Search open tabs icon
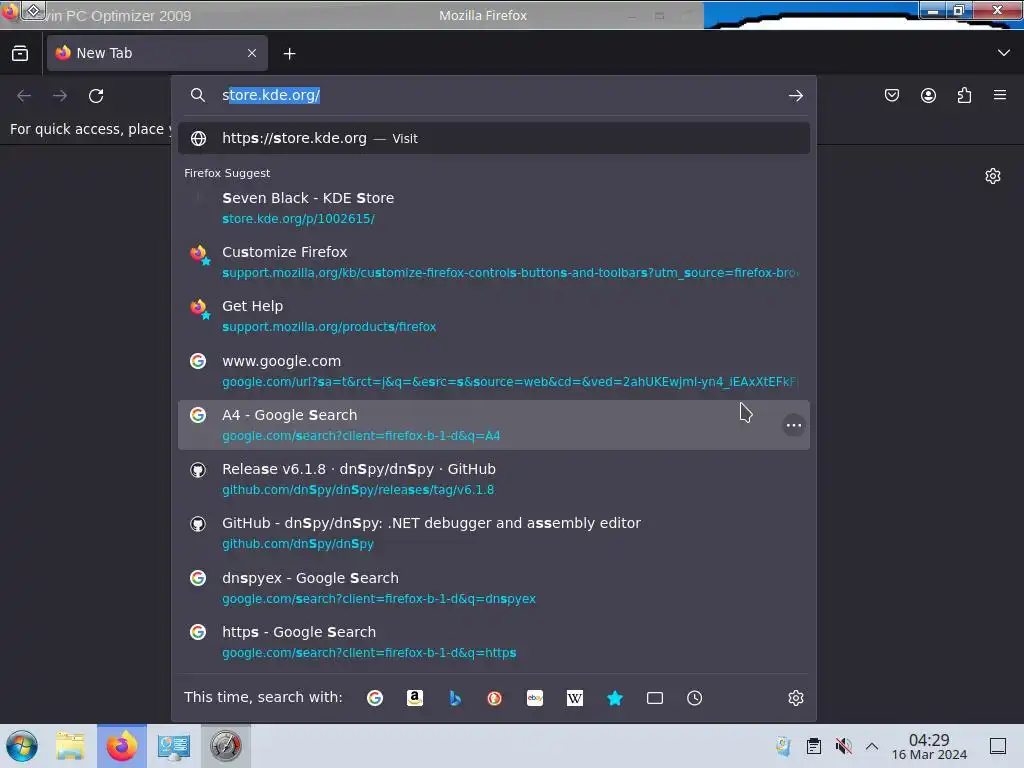Screen dimensions: 1024x768 pyautogui.click(x=654, y=697)
